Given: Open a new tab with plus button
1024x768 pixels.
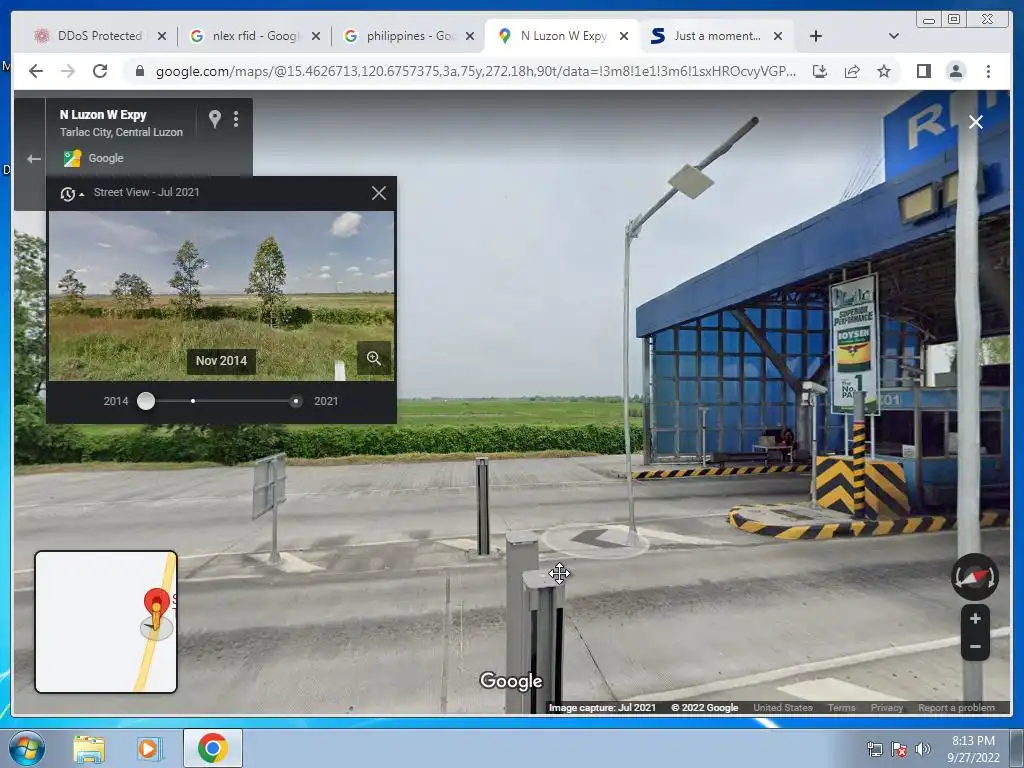Looking at the screenshot, I should point(816,36).
